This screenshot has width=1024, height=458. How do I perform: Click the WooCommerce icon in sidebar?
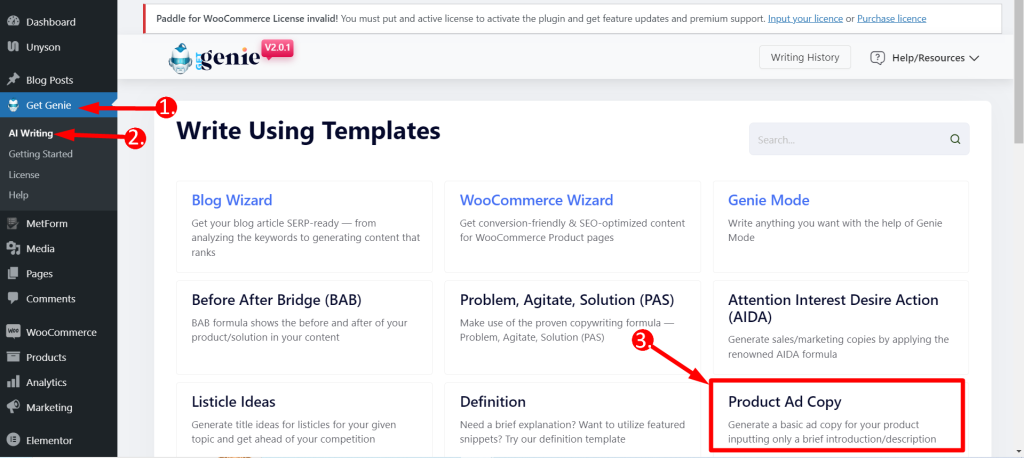[12, 332]
